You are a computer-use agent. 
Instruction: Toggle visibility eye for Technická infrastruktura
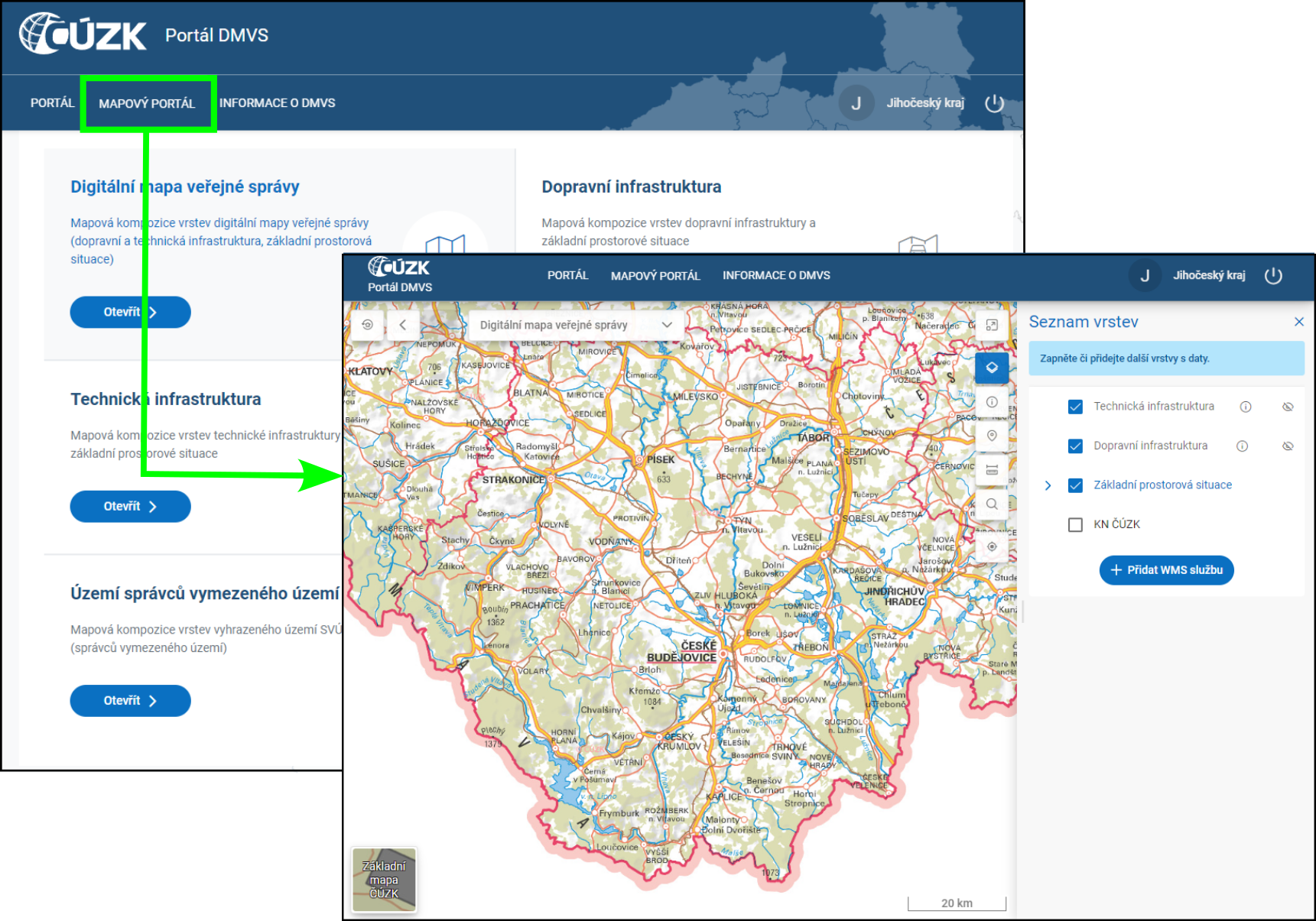click(x=1288, y=407)
